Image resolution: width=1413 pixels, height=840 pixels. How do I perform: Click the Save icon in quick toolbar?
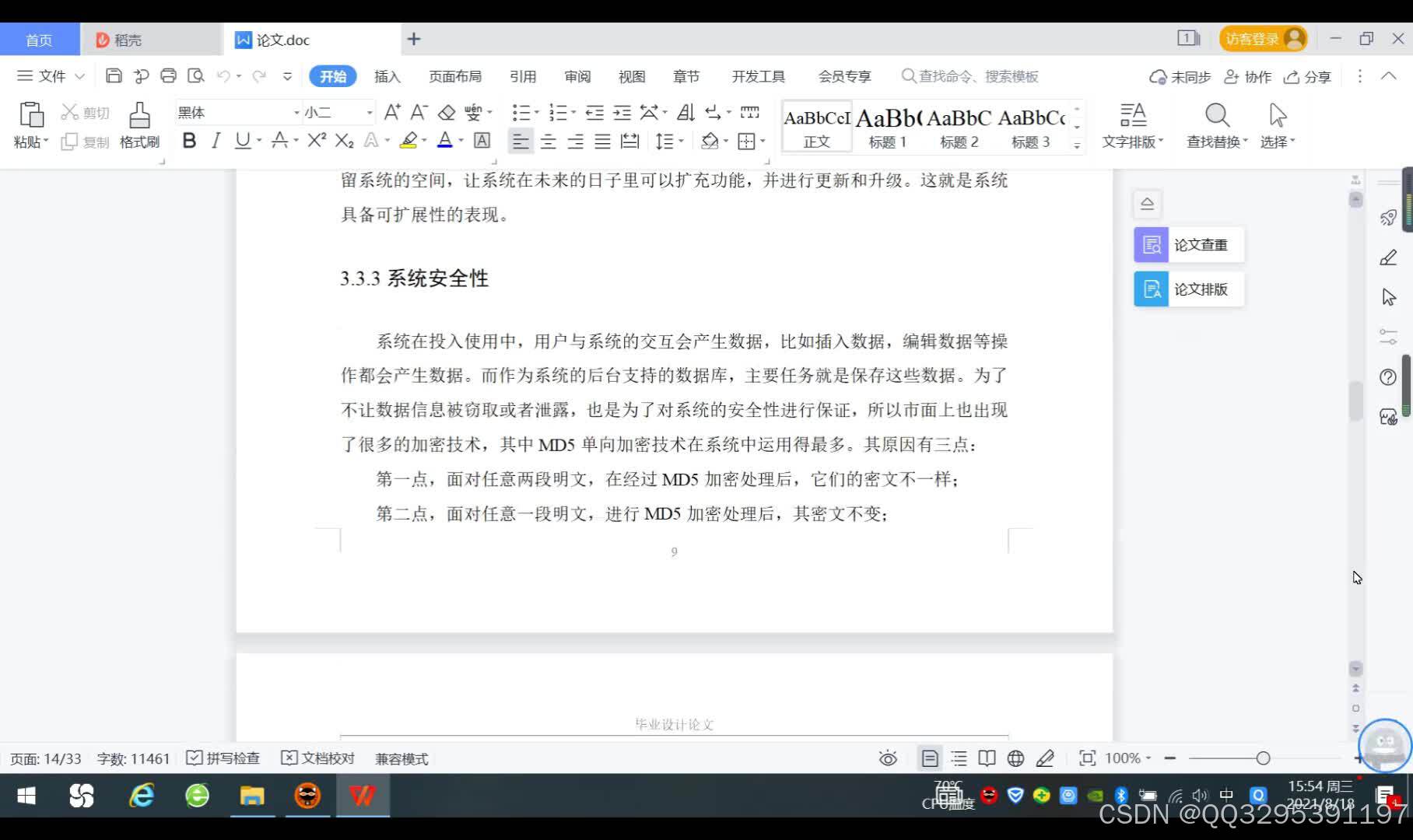[x=114, y=76]
